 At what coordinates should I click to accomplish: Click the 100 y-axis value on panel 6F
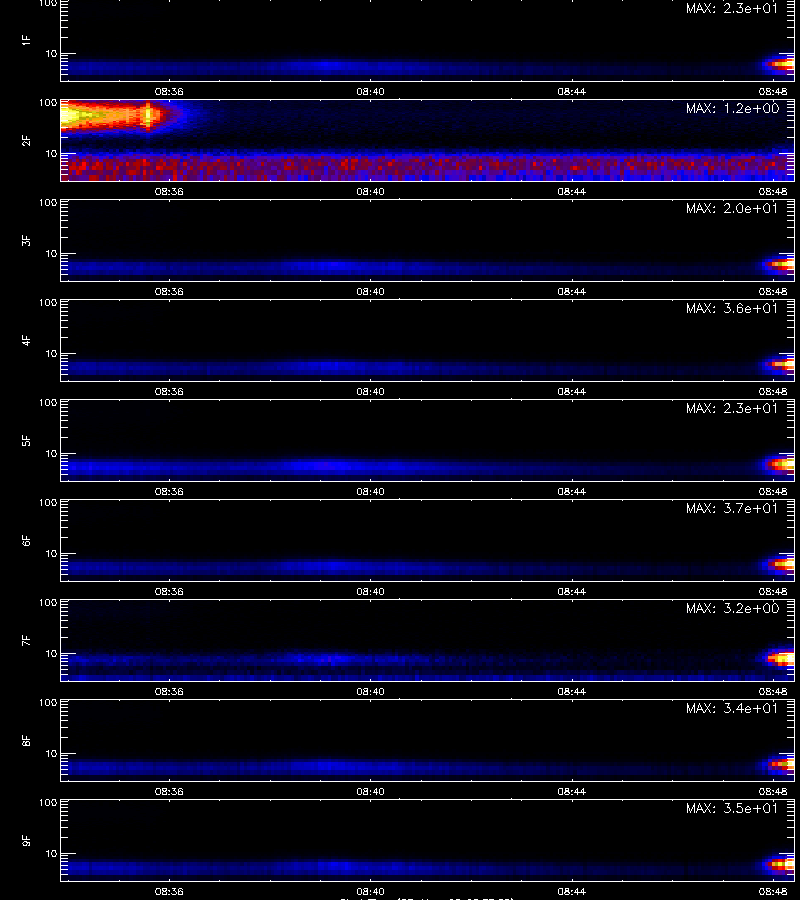point(48,503)
